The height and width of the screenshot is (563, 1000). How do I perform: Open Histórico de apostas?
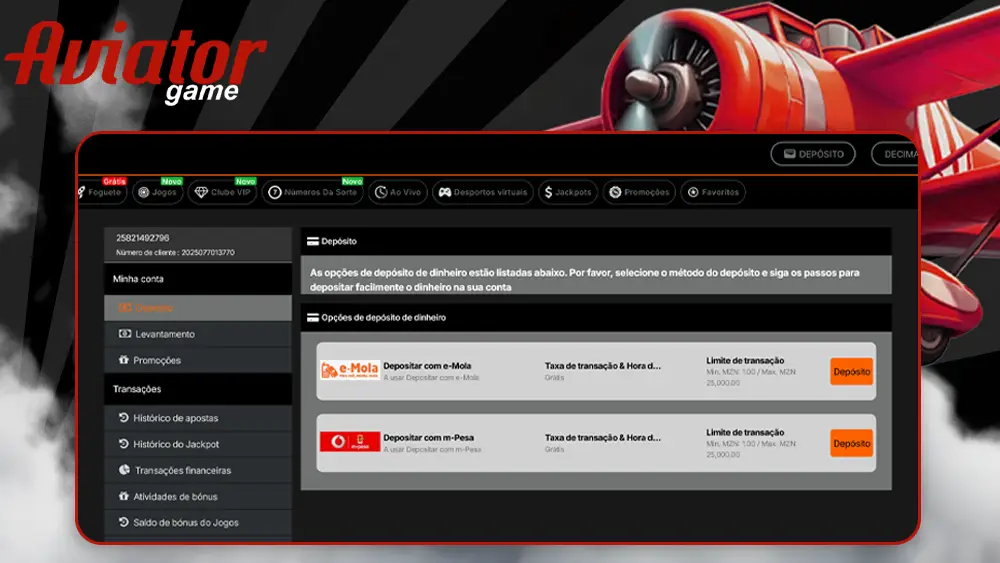(x=175, y=418)
